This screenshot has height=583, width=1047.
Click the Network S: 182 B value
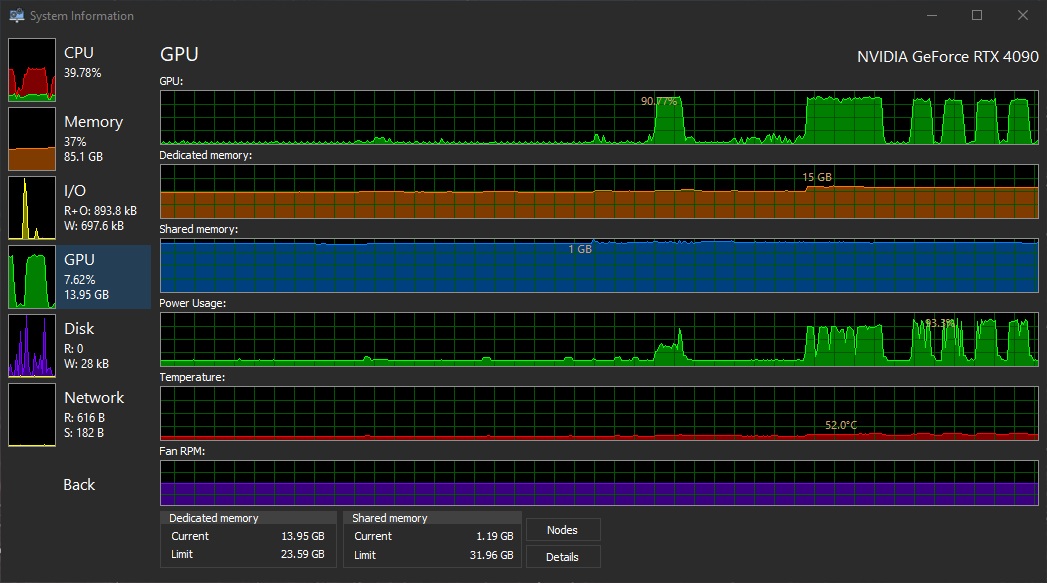[83, 433]
